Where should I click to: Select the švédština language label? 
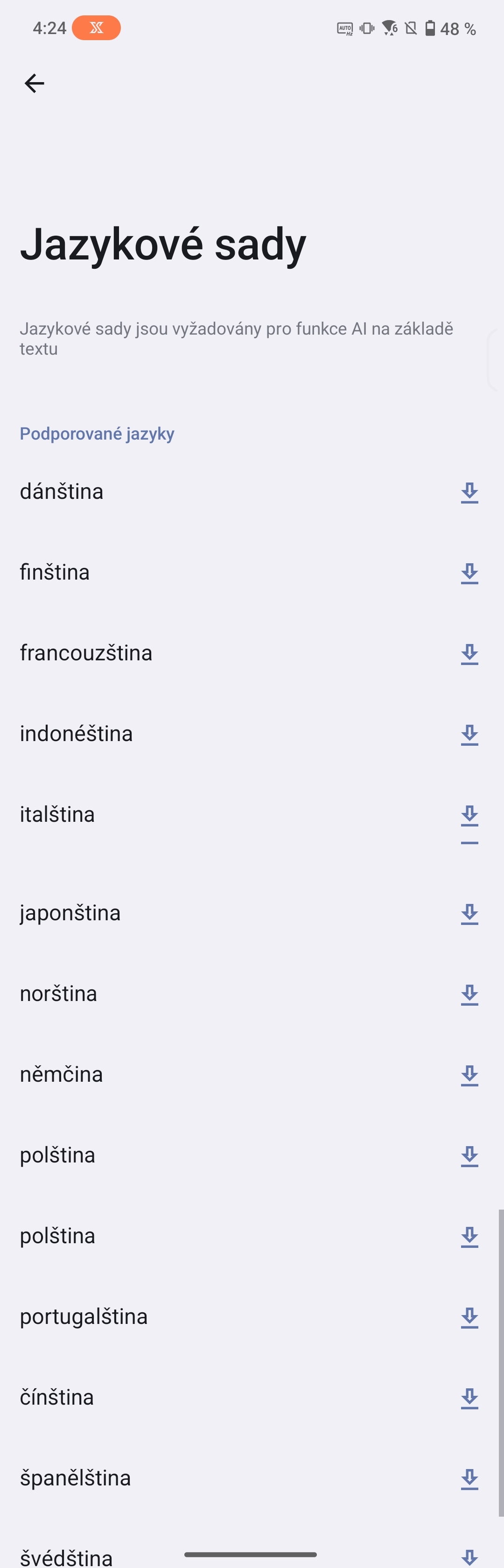click(x=66, y=1557)
